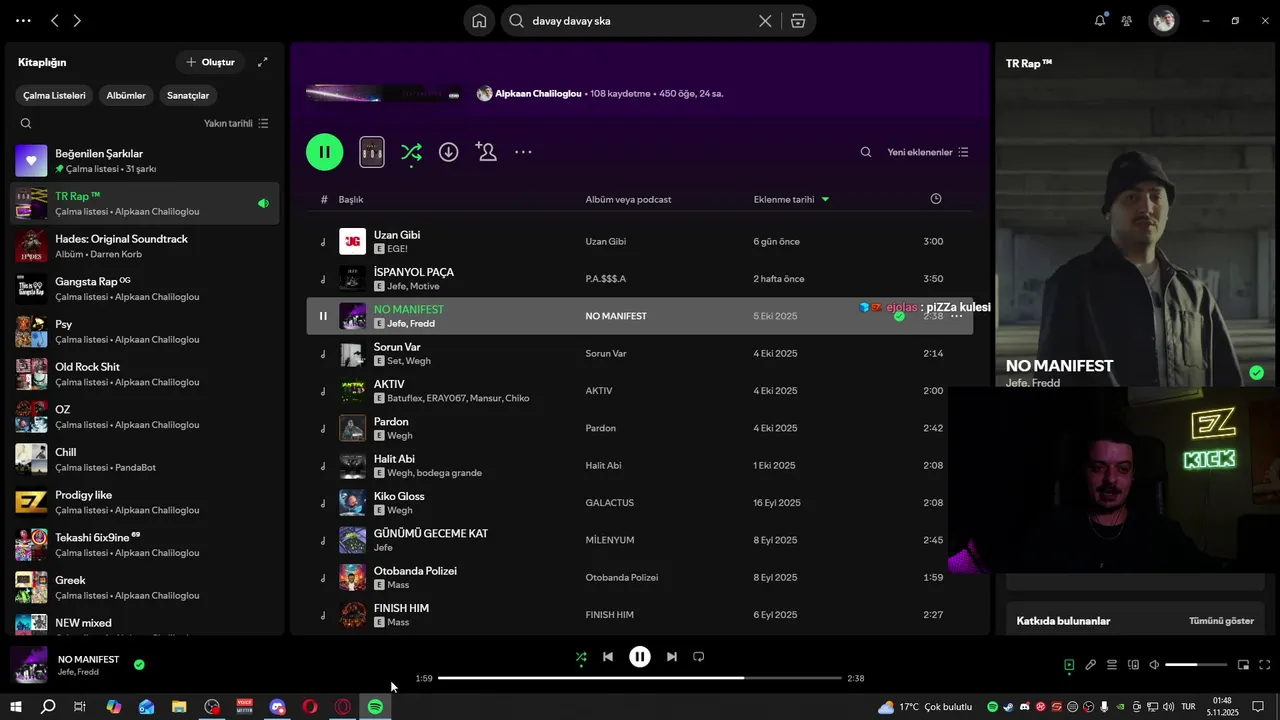Viewport: 1280px width, 720px height.
Task: Remove NO MANIFEST row's saved checkmark
Action: 899,316
